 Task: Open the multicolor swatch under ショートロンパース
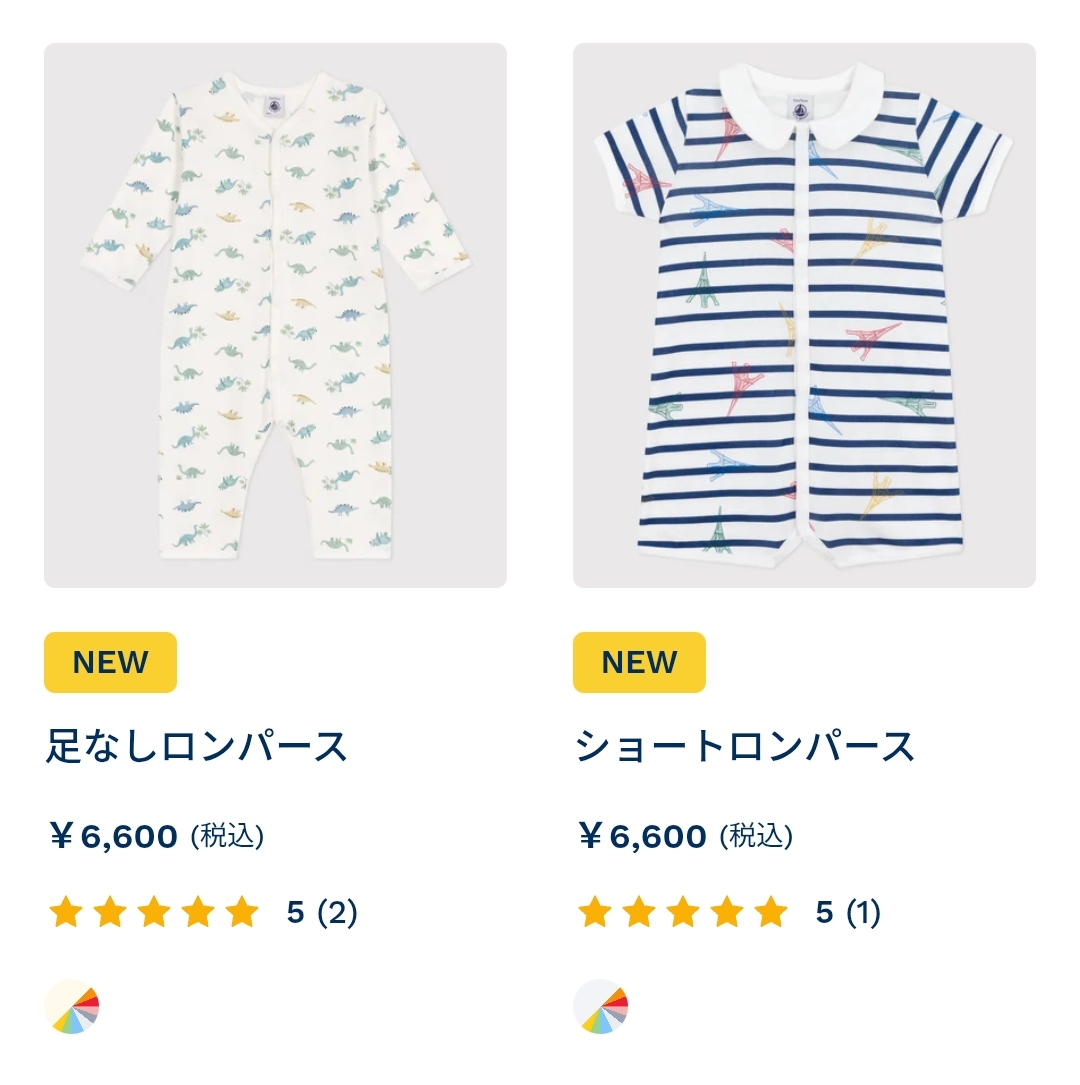[601, 1007]
